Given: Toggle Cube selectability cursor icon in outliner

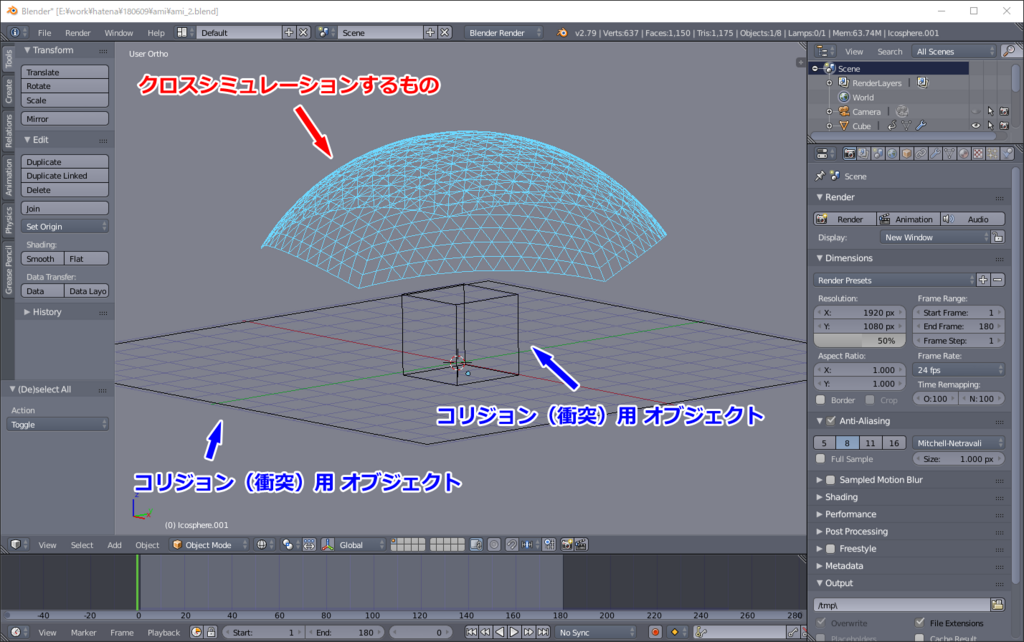Looking at the screenshot, I should (x=990, y=125).
